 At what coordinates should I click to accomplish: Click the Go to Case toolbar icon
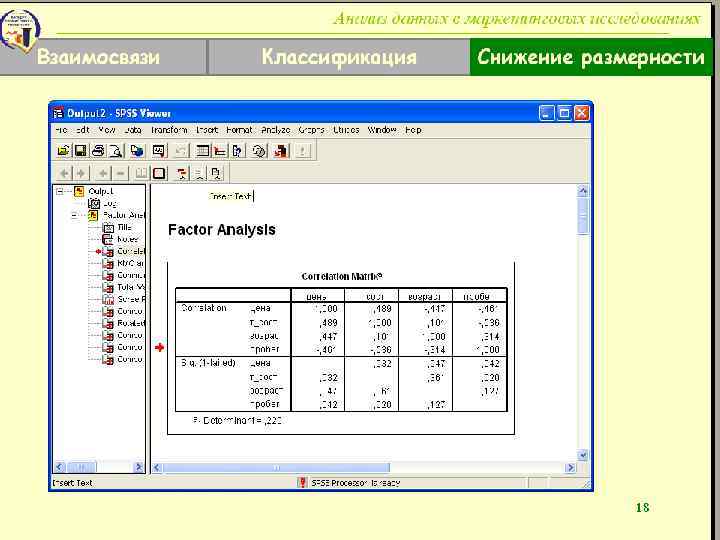(220, 151)
